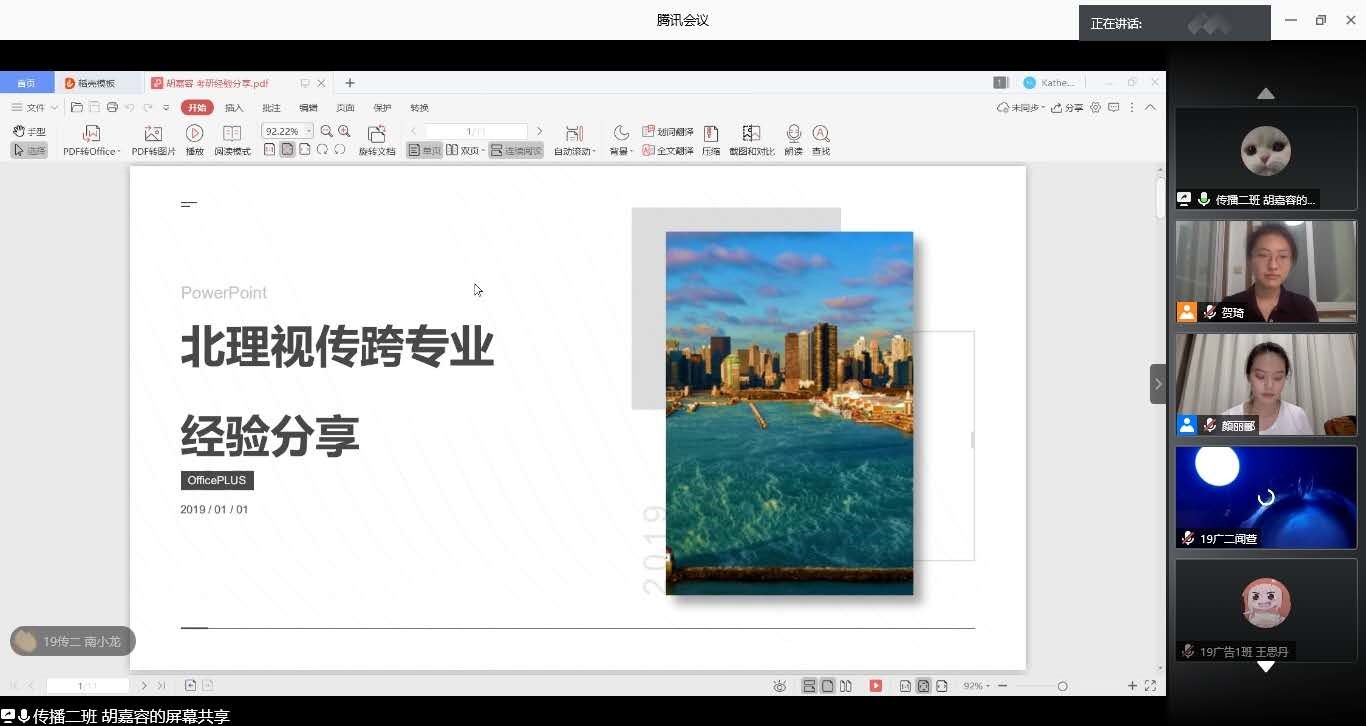
Task: Toggle 手型 hand tool mode
Action: [29, 131]
